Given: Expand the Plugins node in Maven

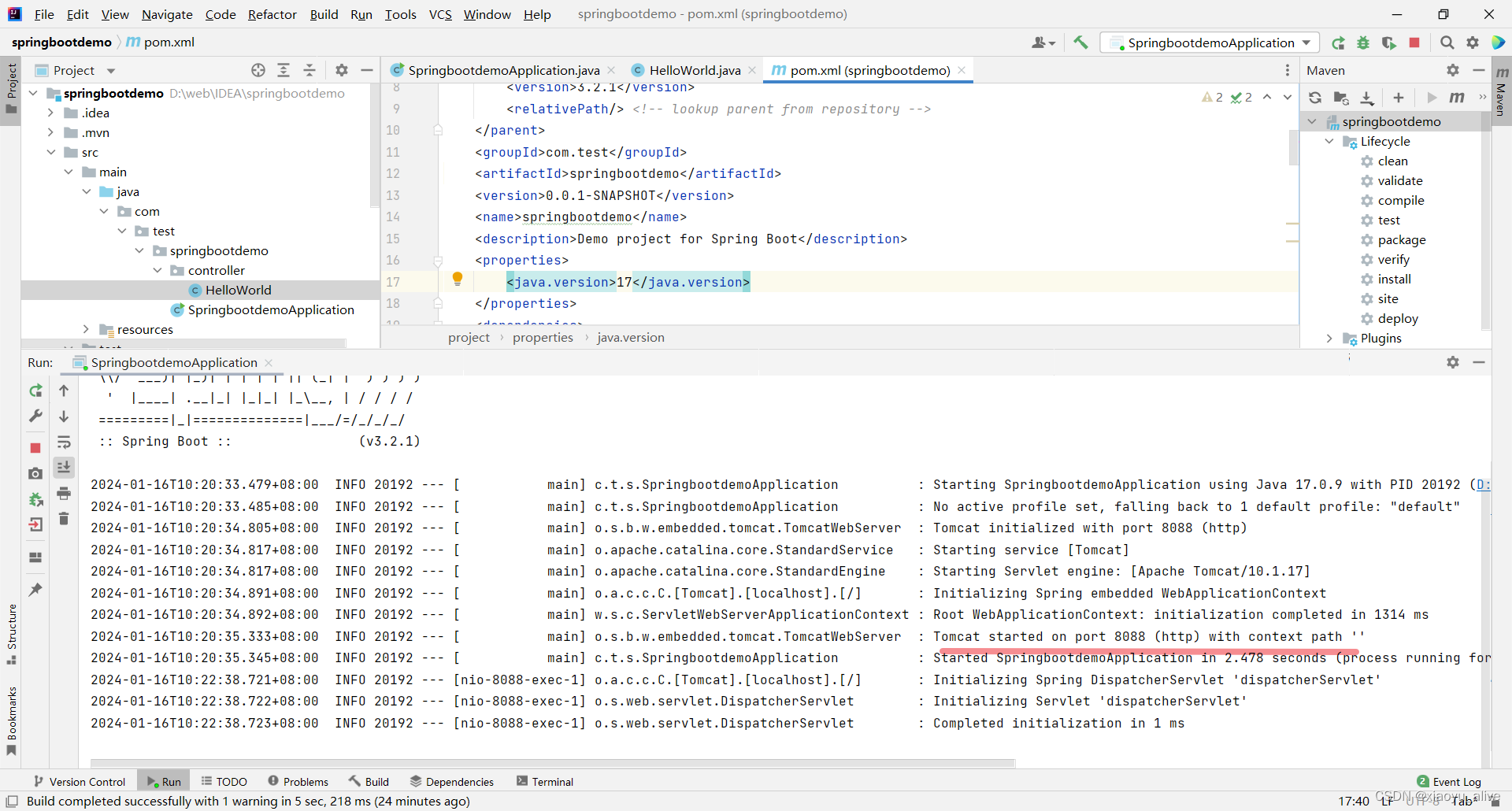Looking at the screenshot, I should click(1329, 338).
